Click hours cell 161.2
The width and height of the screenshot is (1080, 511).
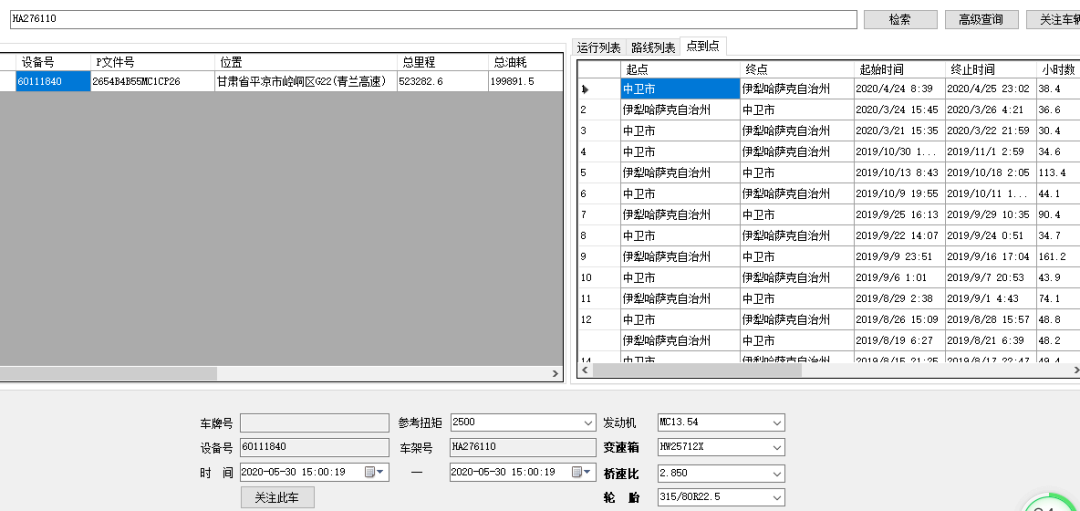click(x=1058, y=257)
